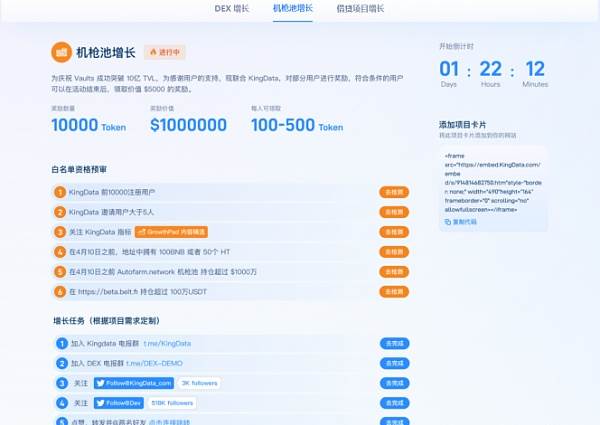
Task: Click the 510K followers count badge
Action: [172, 403]
